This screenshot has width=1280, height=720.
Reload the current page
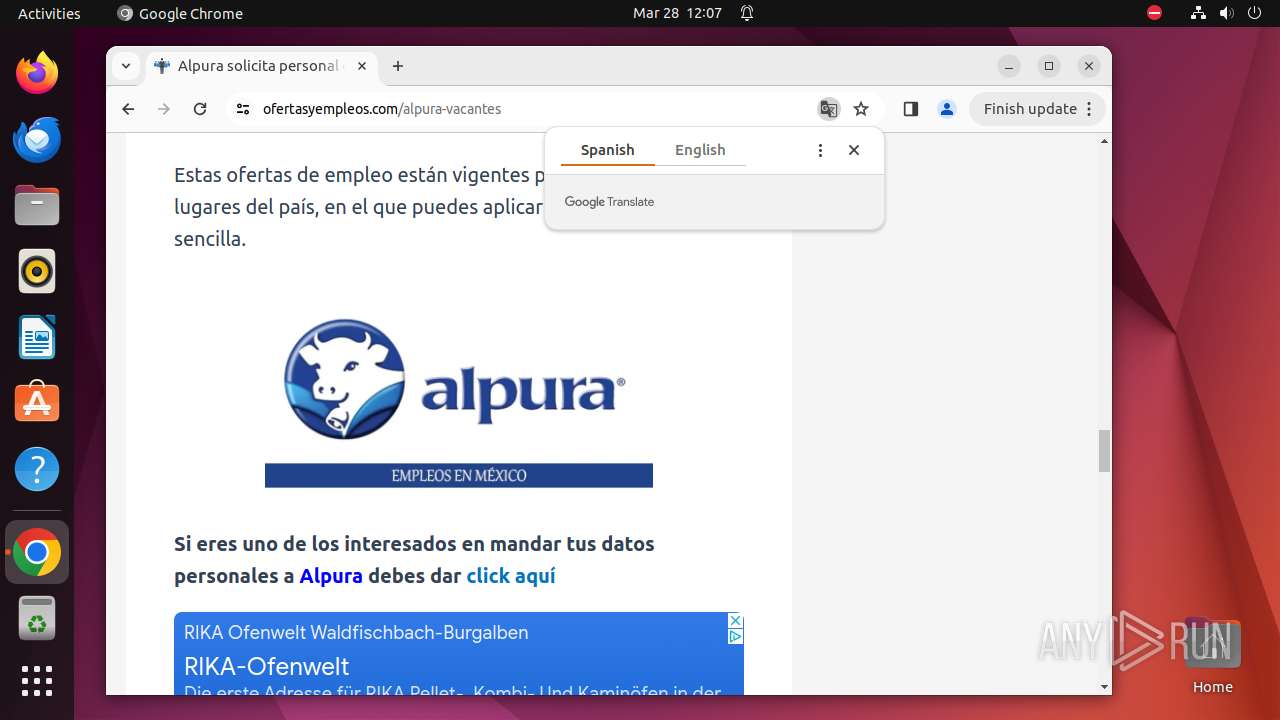click(x=200, y=109)
